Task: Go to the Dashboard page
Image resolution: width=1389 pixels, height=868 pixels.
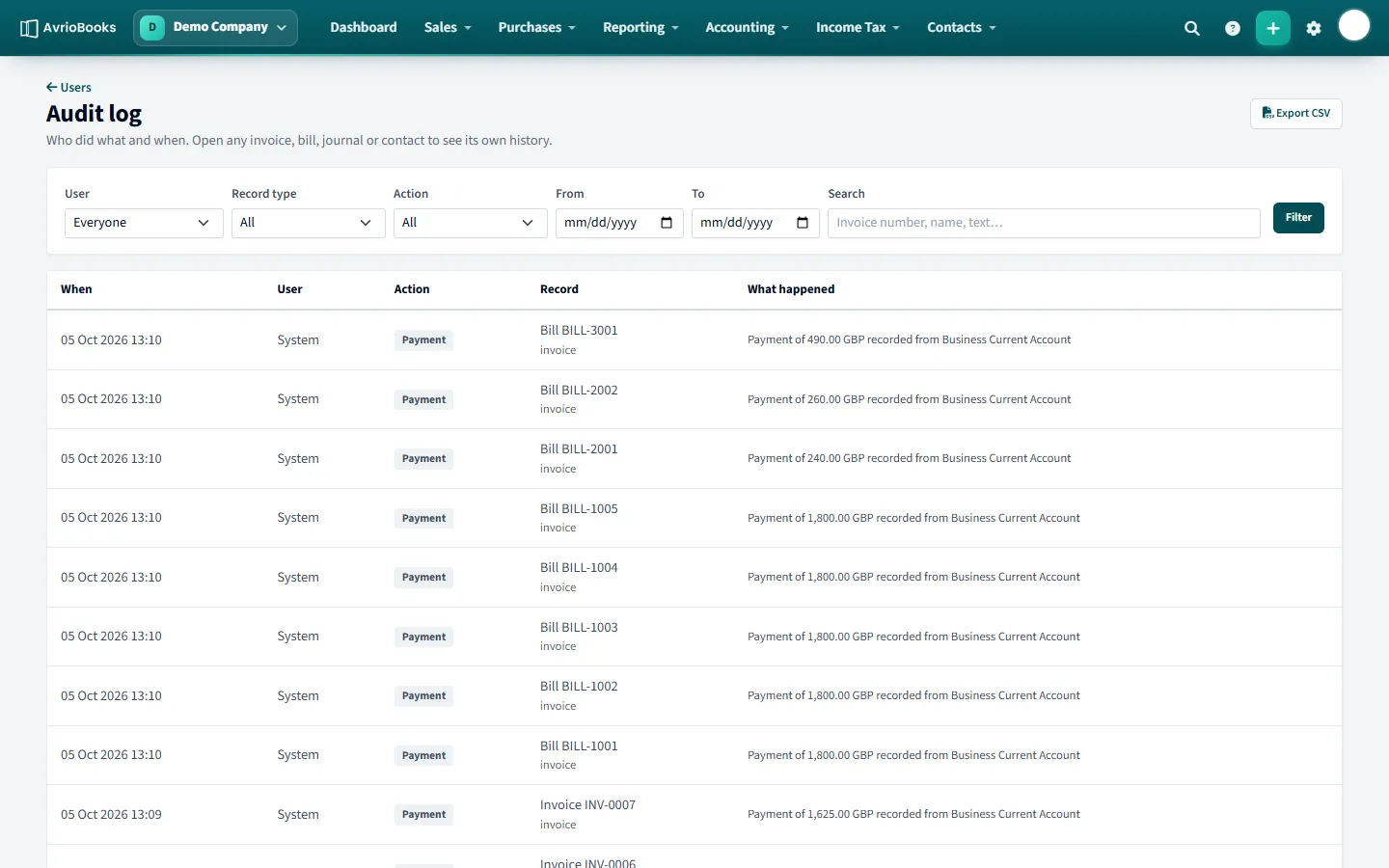Action: (364, 27)
